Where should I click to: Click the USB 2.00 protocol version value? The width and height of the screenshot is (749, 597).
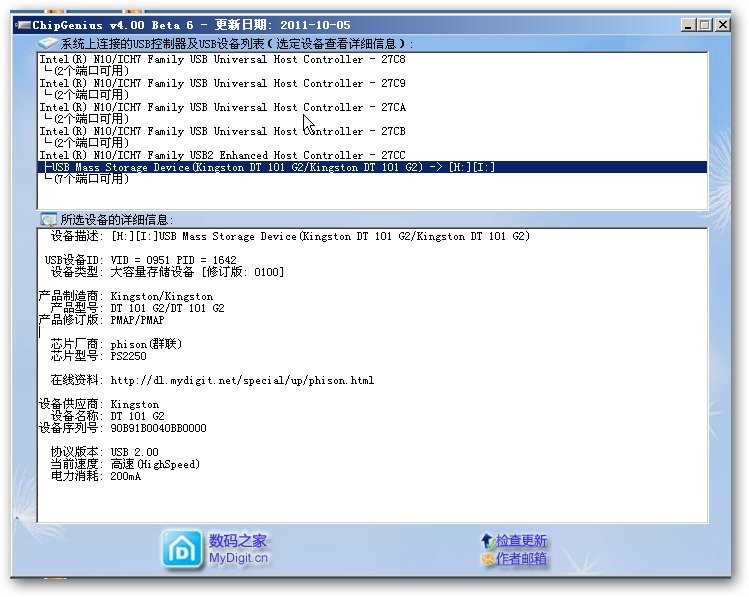click(134, 452)
